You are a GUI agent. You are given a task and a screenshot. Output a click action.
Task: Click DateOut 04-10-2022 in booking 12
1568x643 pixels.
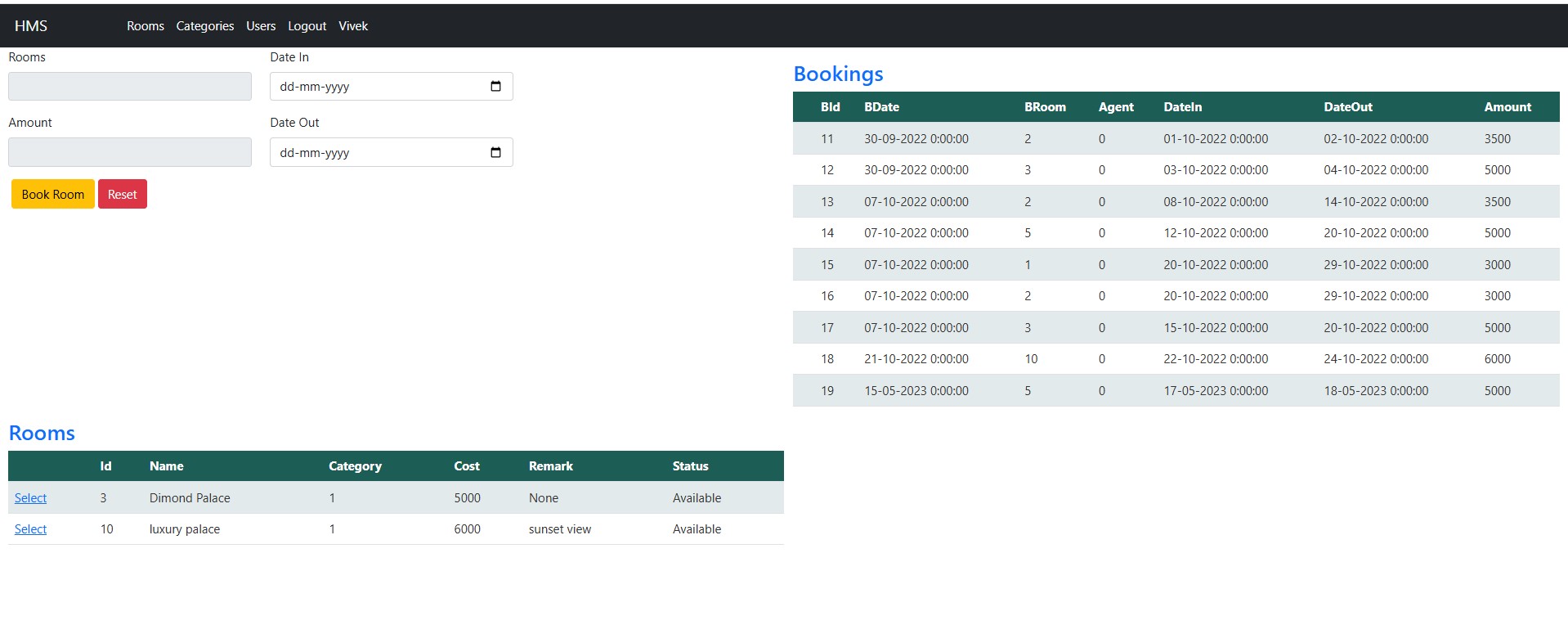pos(1376,170)
